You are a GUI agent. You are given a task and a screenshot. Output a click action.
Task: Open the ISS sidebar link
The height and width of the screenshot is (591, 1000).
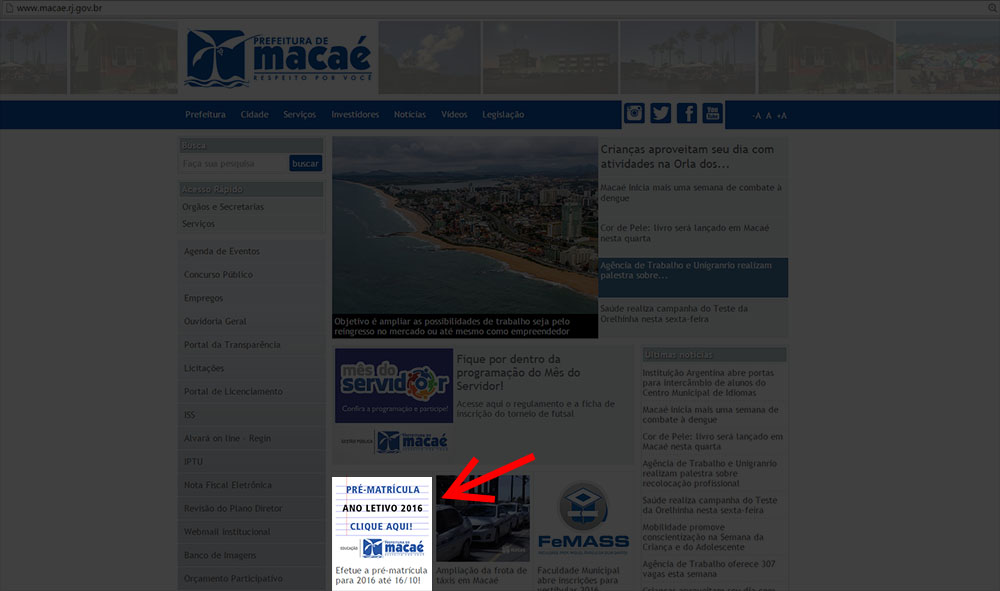[189, 415]
